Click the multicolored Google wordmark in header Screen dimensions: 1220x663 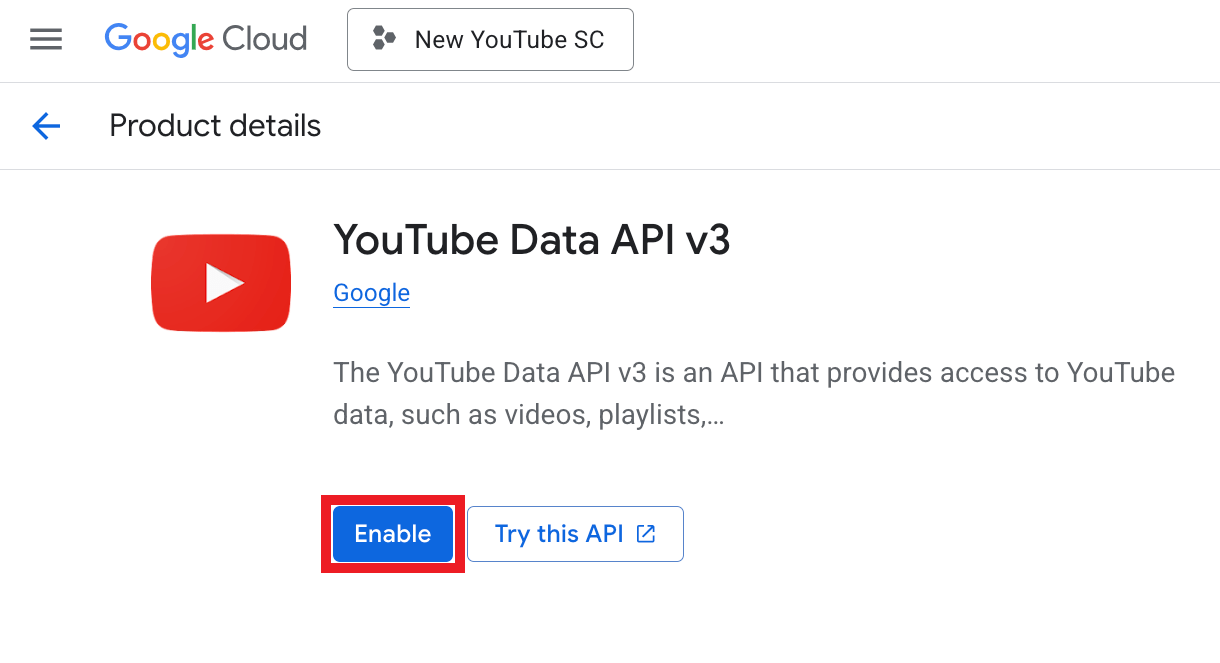point(159,39)
